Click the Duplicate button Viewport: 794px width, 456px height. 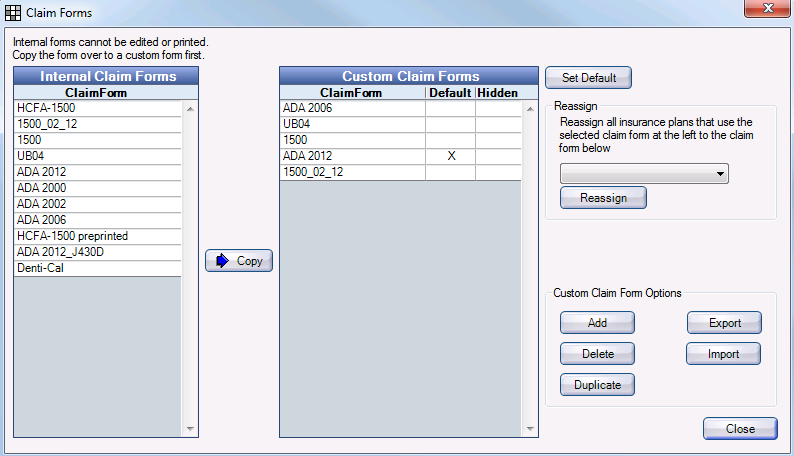(x=597, y=384)
